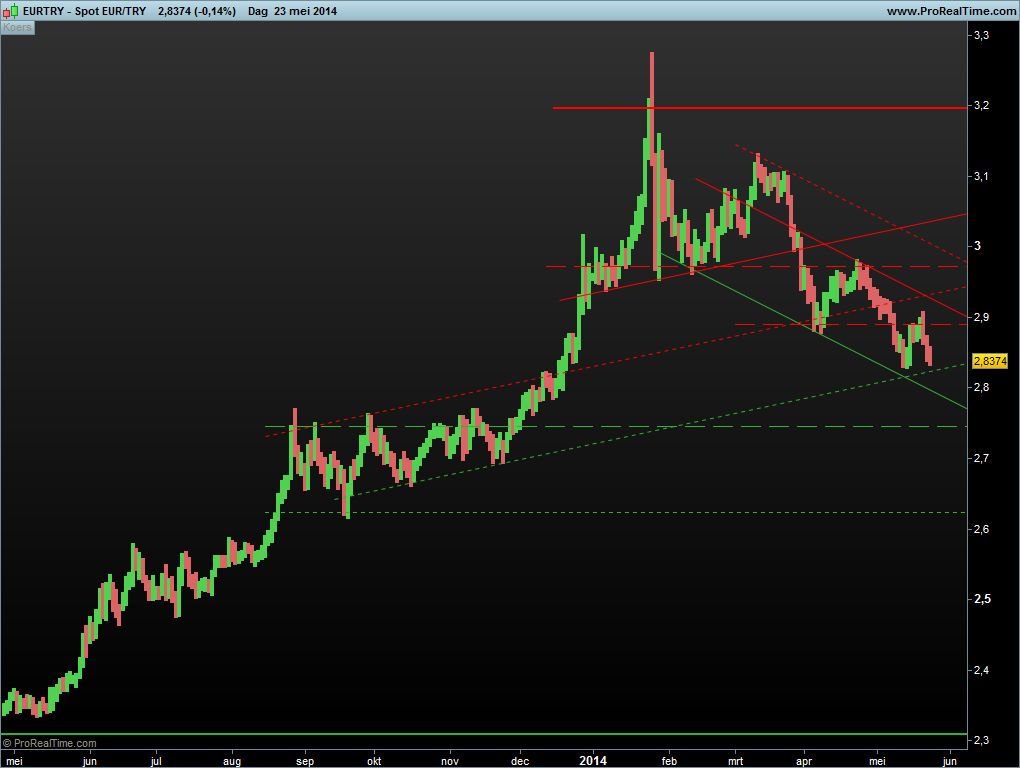The height and width of the screenshot is (768, 1020).
Task: Open the www.ProRealTime.com link
Action: [950, 10]
